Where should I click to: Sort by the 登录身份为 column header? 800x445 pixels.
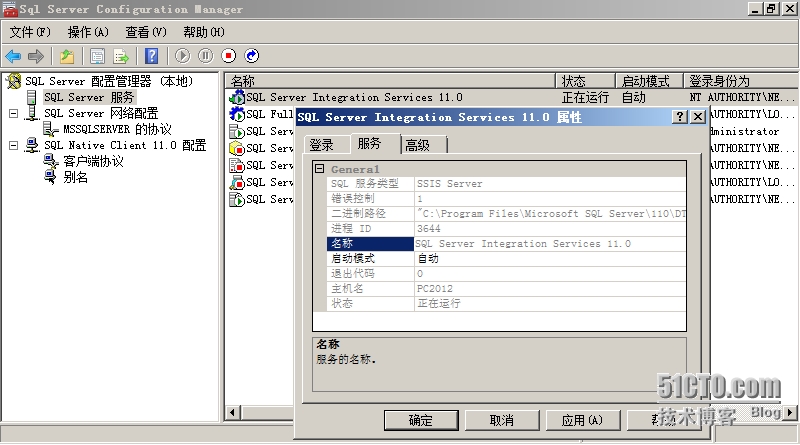(741, 81)
